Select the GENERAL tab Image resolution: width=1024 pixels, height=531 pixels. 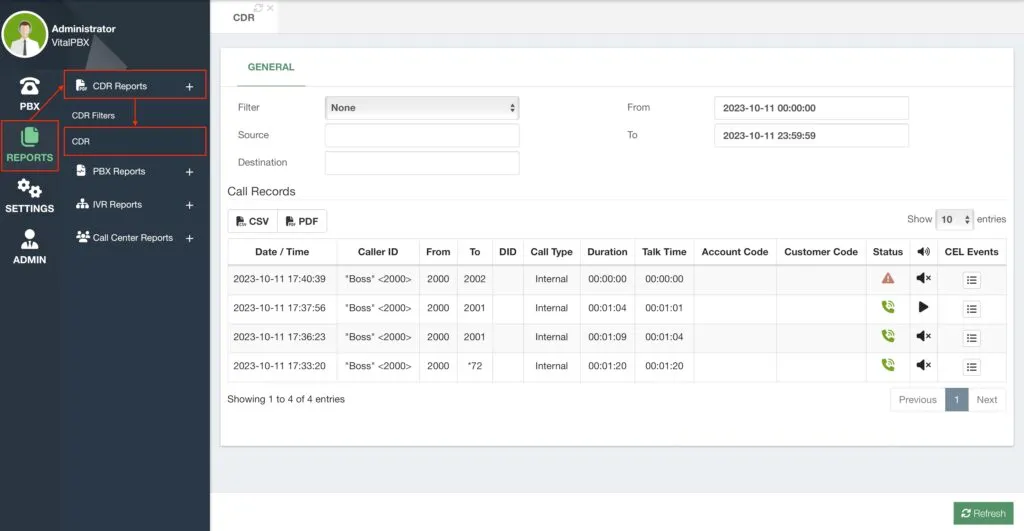(271, 67)
